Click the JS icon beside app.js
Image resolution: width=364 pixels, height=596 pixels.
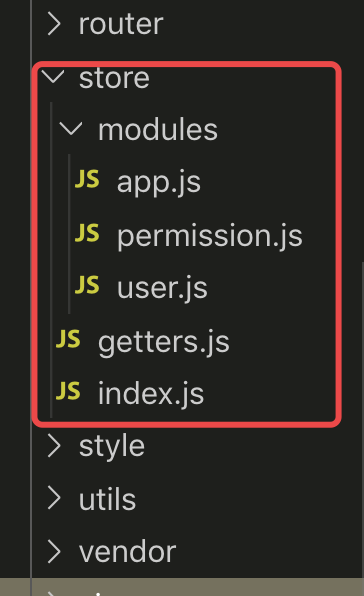87,179
